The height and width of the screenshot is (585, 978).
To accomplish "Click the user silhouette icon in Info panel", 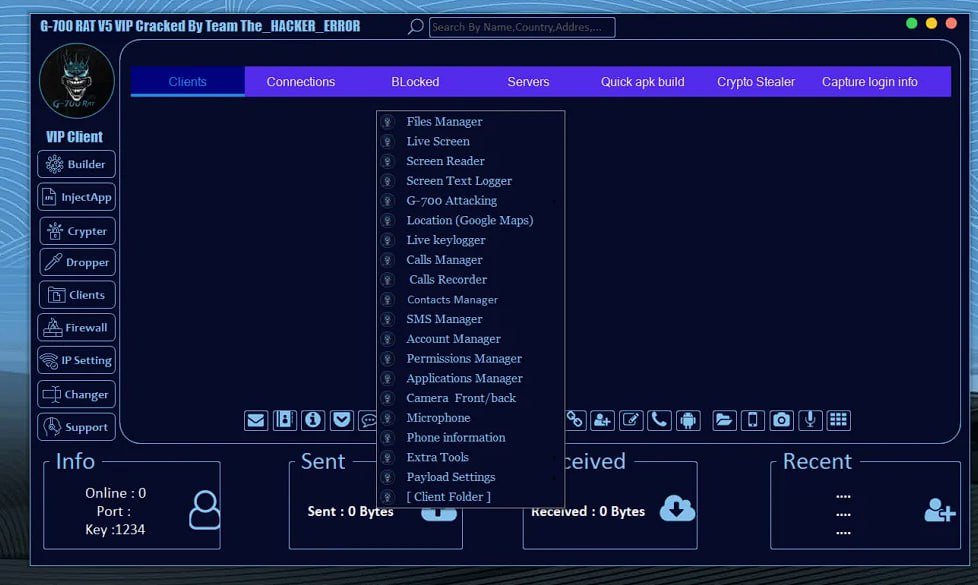I will point(205,510).
